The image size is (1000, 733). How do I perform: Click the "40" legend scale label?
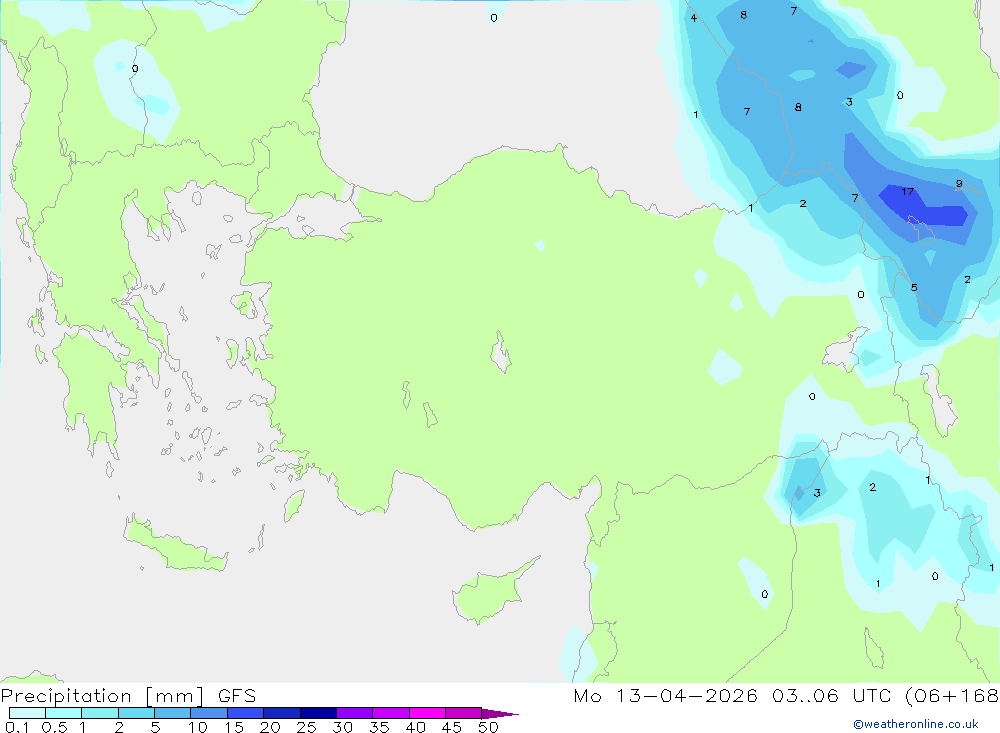pyautogui.click(x=415, y=727)
